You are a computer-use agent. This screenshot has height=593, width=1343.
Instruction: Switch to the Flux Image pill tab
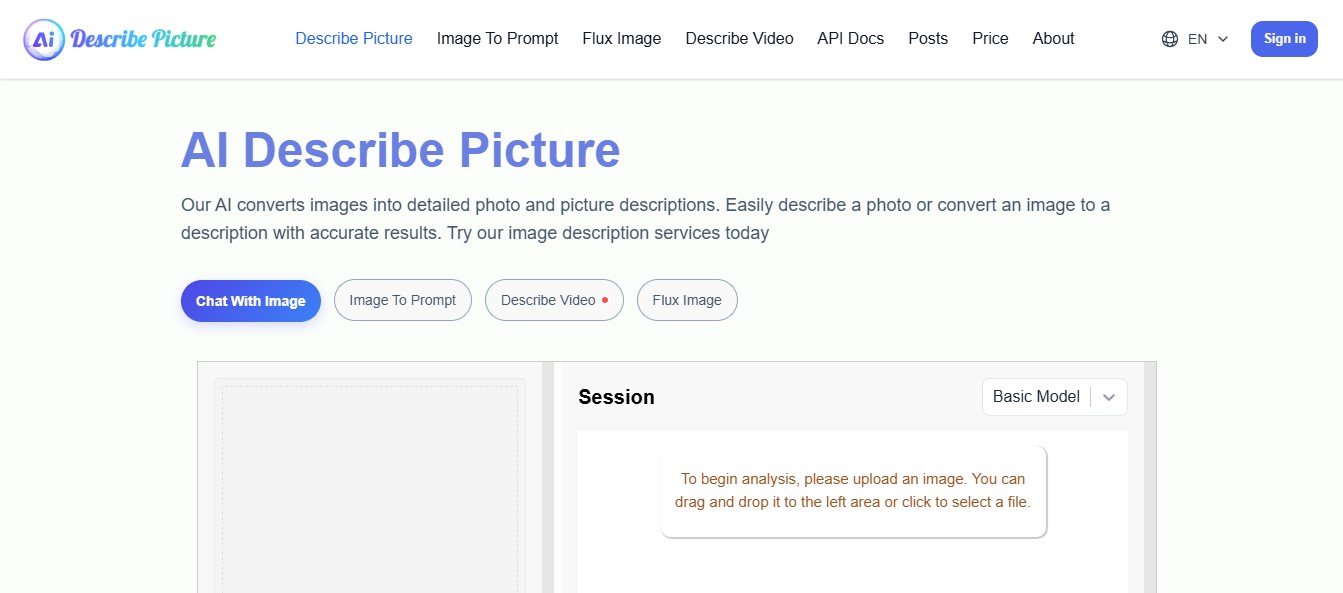coord(686,300)
